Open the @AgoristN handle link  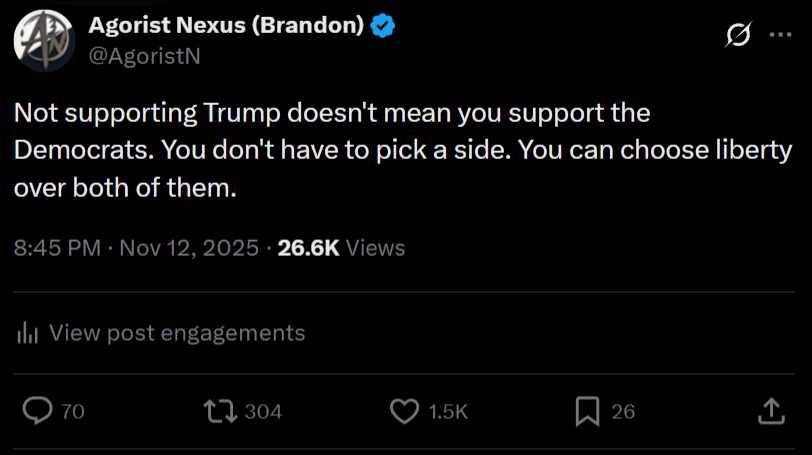145,56
